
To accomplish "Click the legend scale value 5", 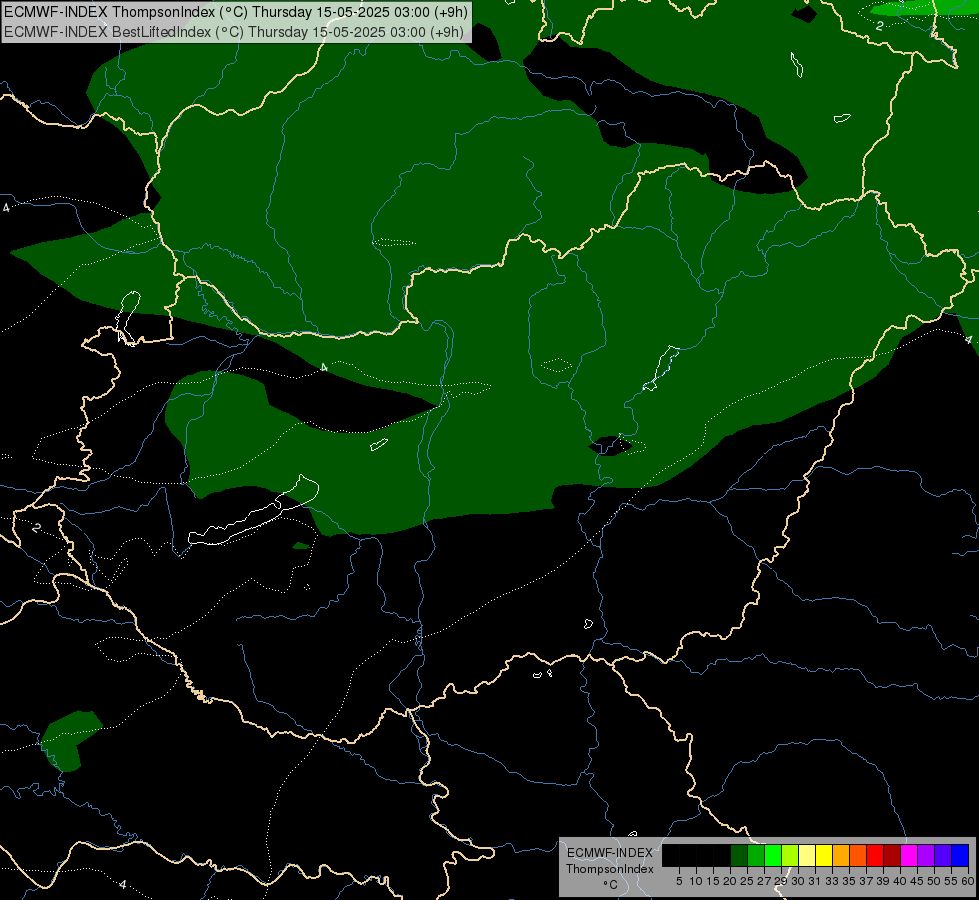I will 679,881.
